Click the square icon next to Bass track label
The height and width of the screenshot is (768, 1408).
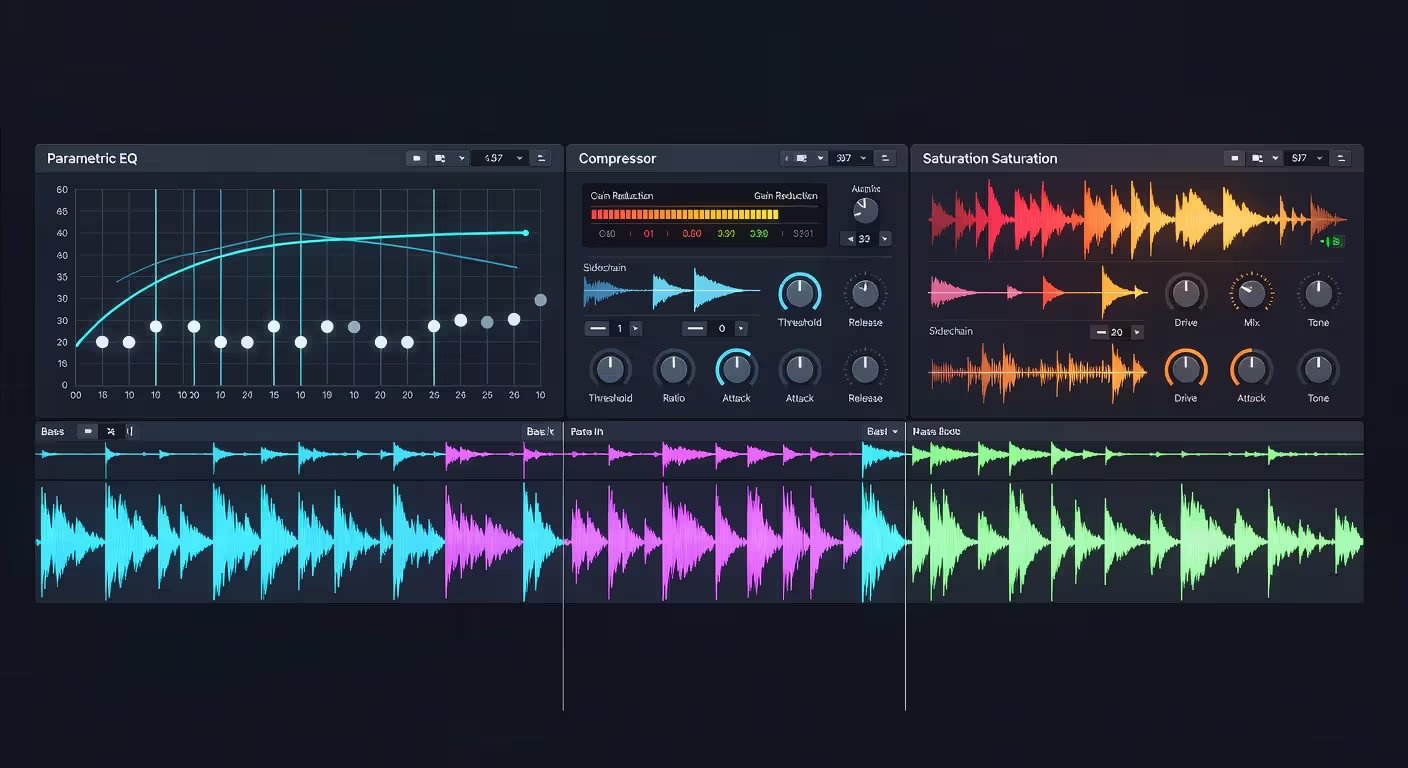pos(88,432)
